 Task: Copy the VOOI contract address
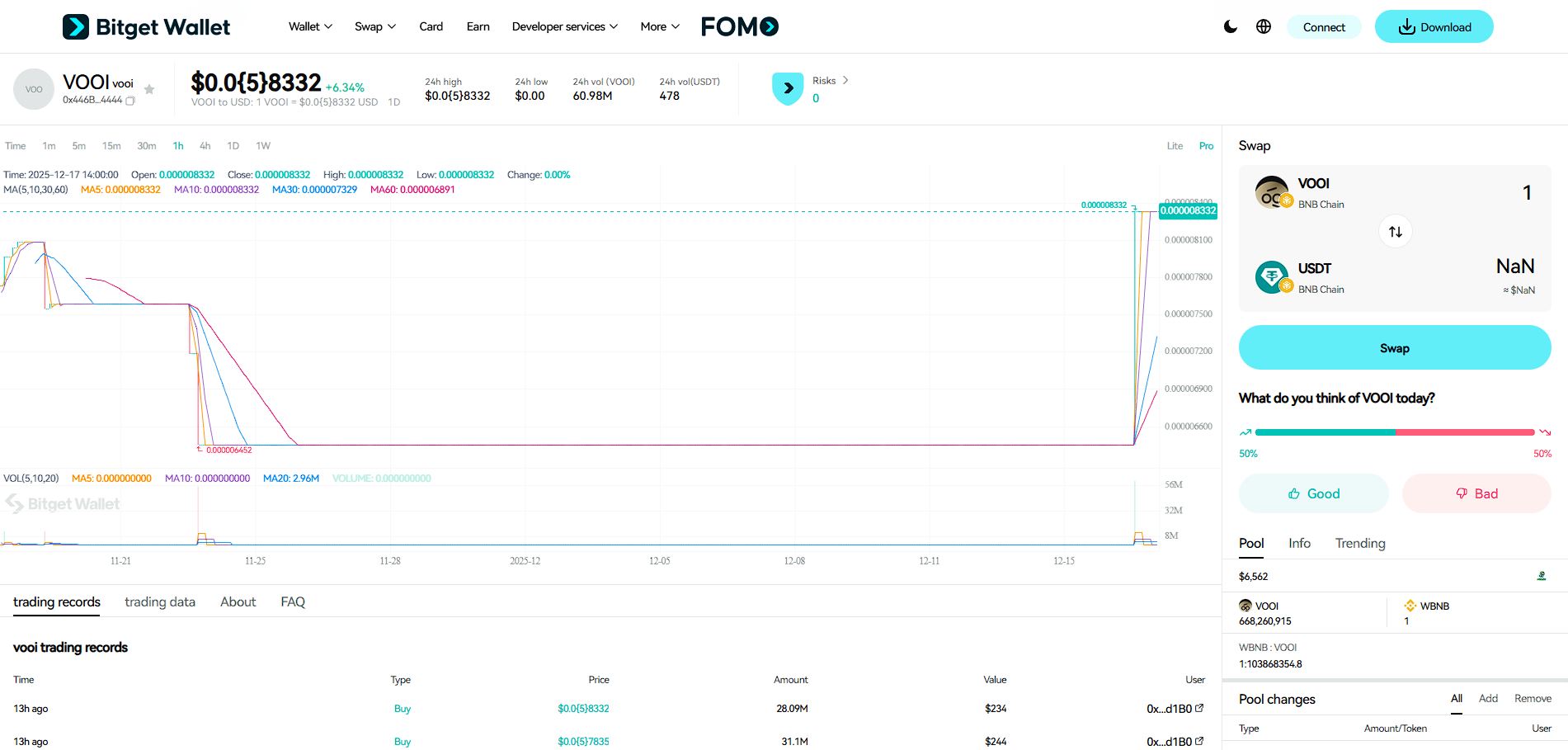pyautogui.click(x=130, y=100)
